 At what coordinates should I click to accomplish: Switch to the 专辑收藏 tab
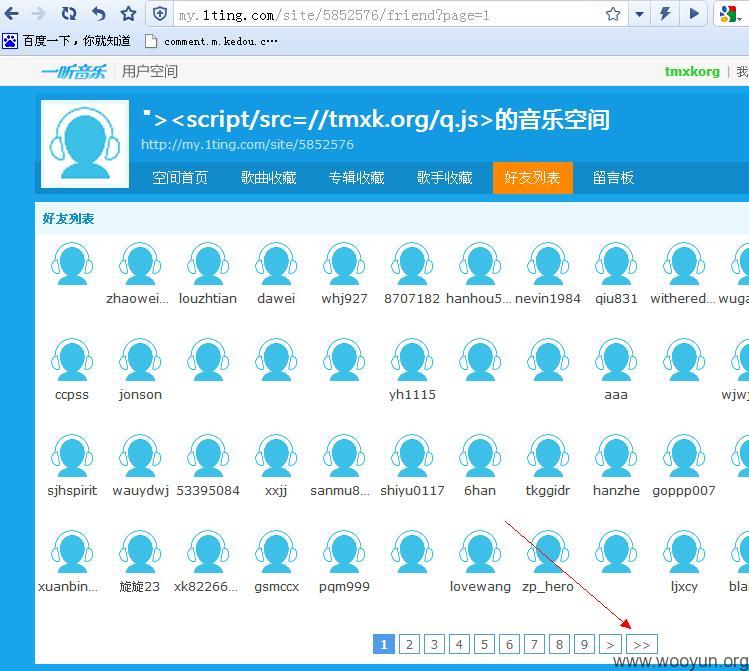[x=356, y=178]
